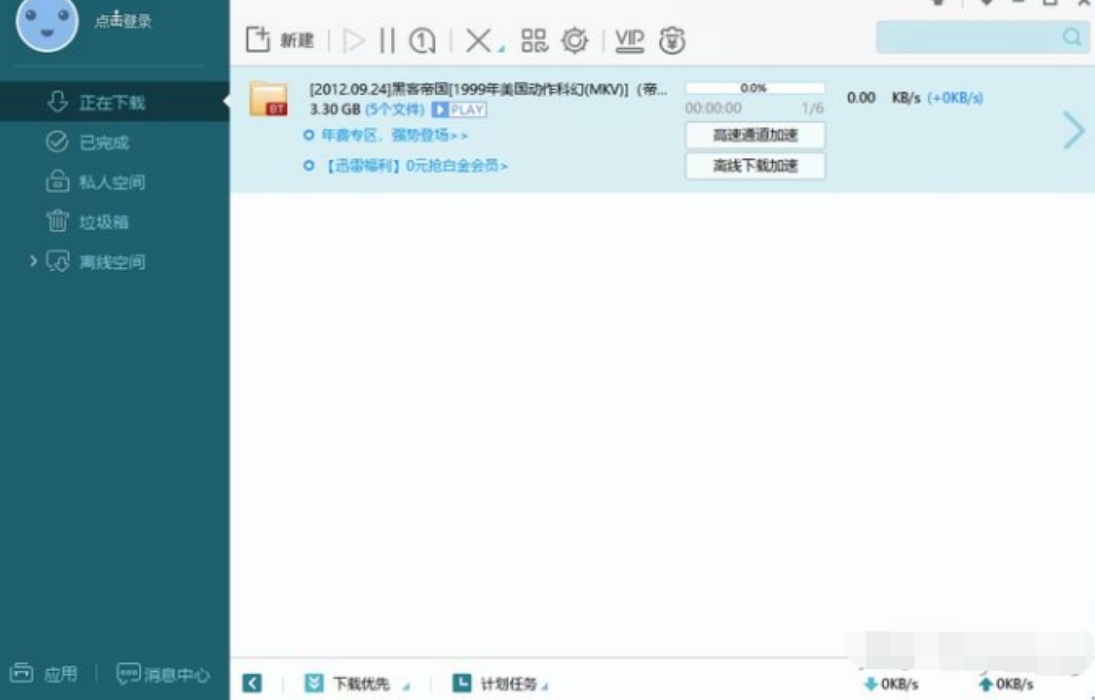Image resolution: width=1095 pixels, height=700 pixels.
Task: Click the 1/6 resource count text
Action: point(812,108)
